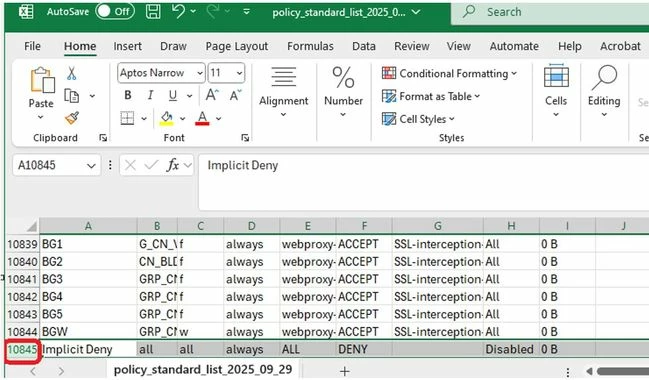The image size is (649, 380).
Task: Open the Review tab
Action: click(x=412, y=46)
